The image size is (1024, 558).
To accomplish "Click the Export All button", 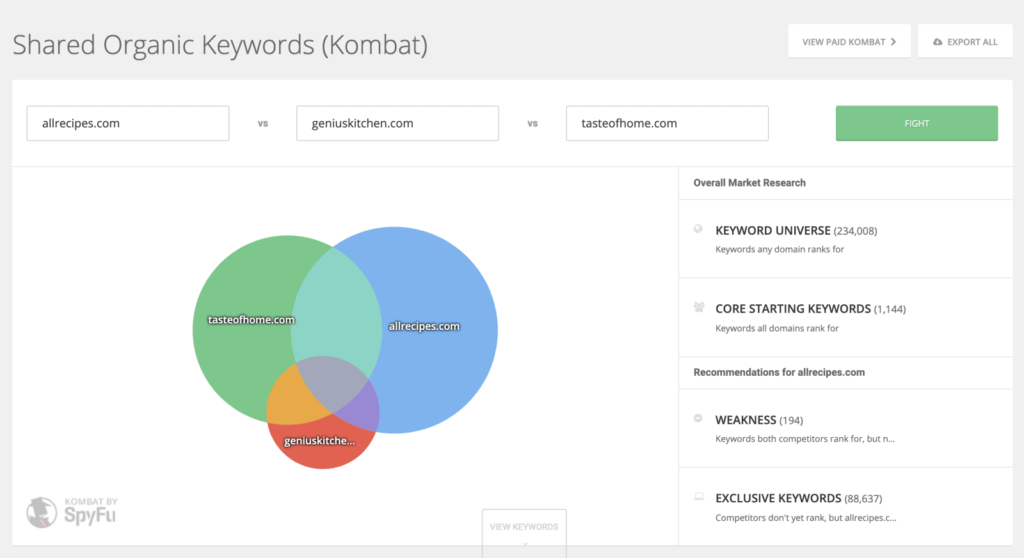I will click(x=965, y=42).
